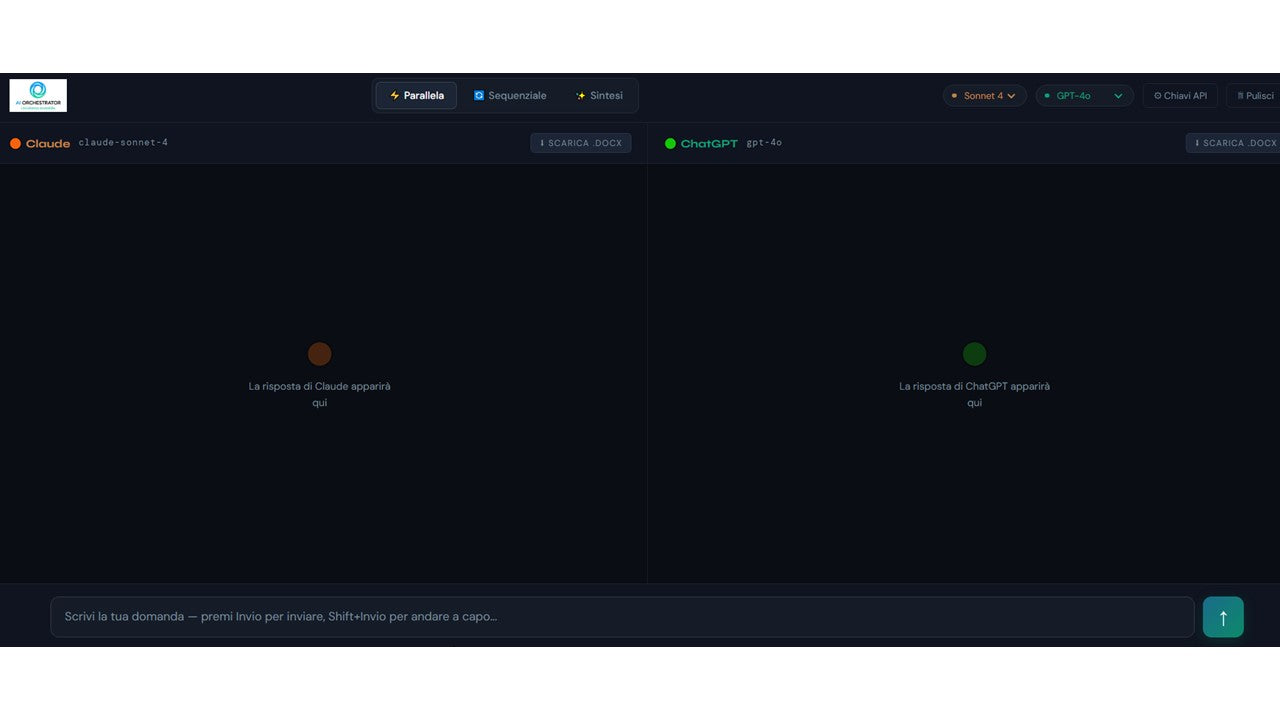Expand the chevron next to GPT-4o

(1117, 95)
